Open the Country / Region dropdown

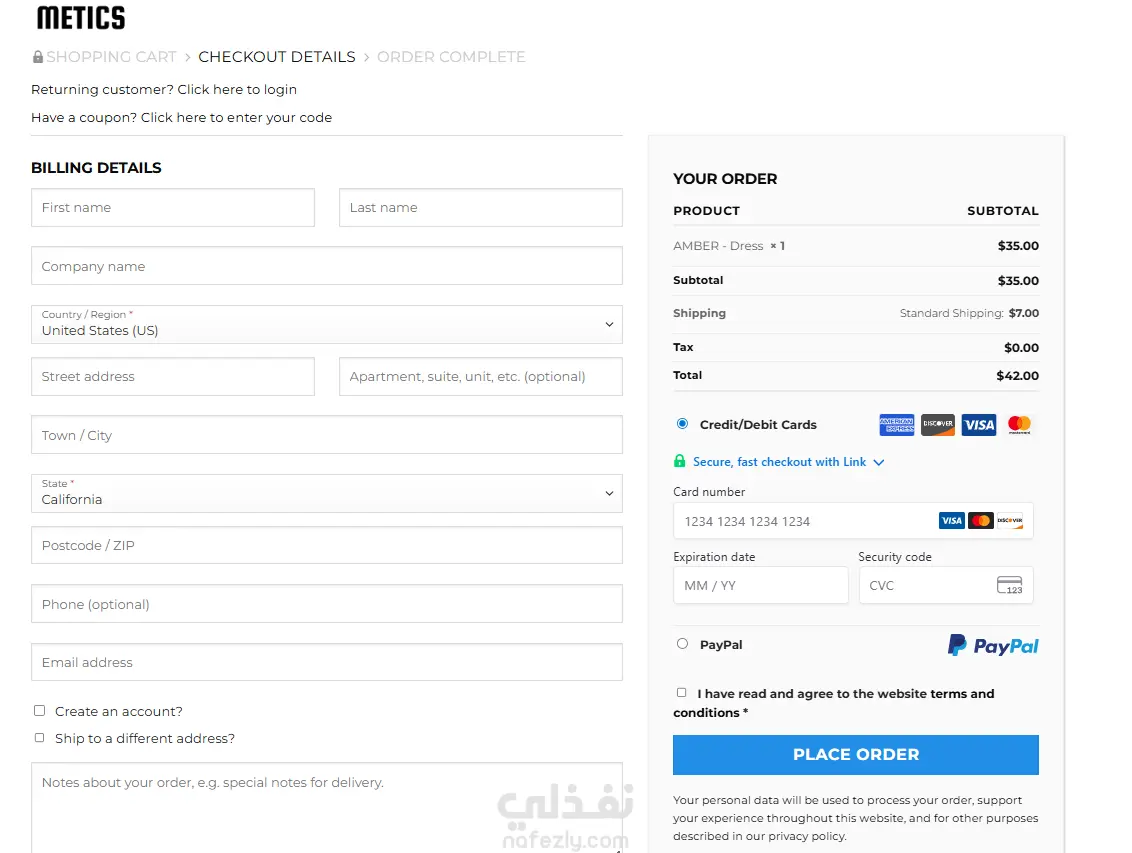click(326, 324)
